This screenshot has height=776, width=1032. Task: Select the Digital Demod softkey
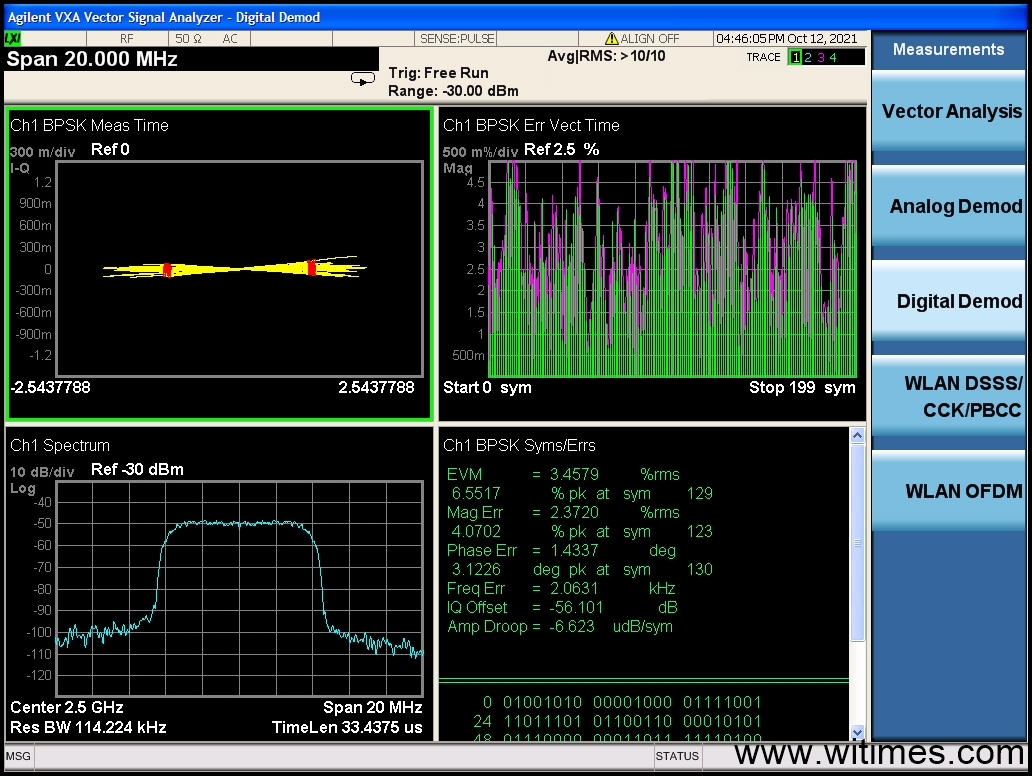point(949,301)
